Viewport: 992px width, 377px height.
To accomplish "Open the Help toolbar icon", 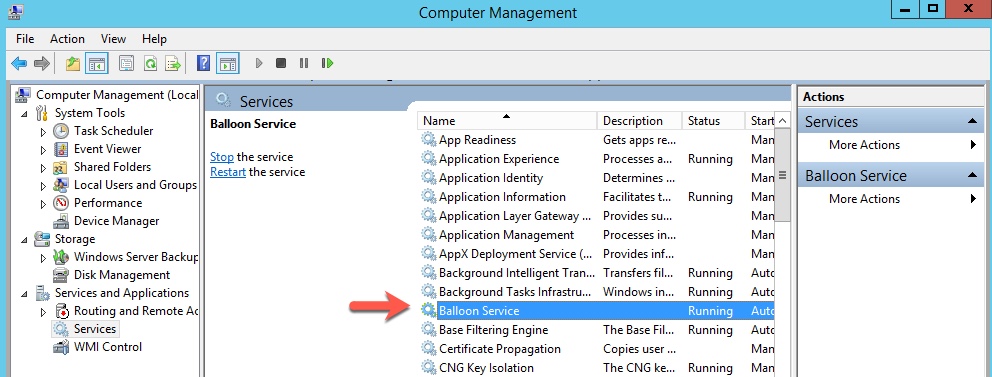I will pos(203,63).
